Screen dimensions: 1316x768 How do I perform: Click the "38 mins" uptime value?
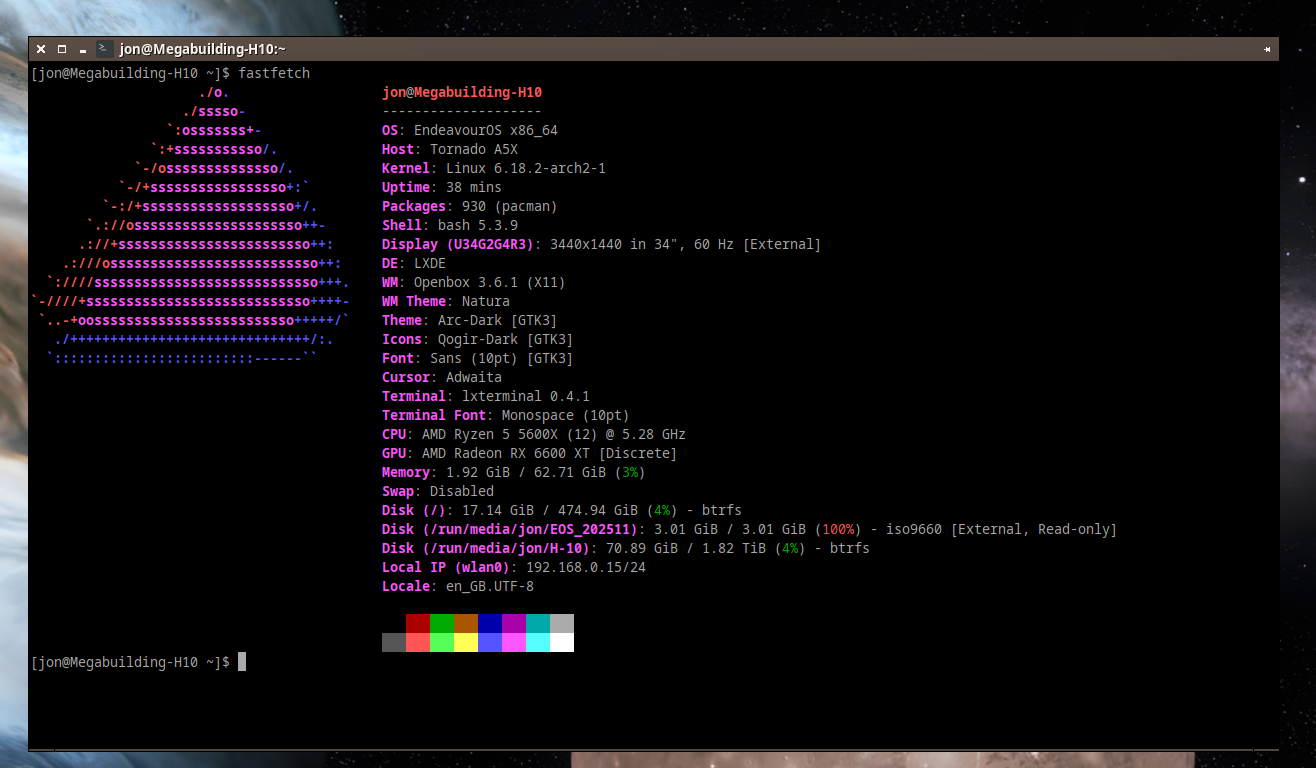pyautogui.click(x=474, y=187)
